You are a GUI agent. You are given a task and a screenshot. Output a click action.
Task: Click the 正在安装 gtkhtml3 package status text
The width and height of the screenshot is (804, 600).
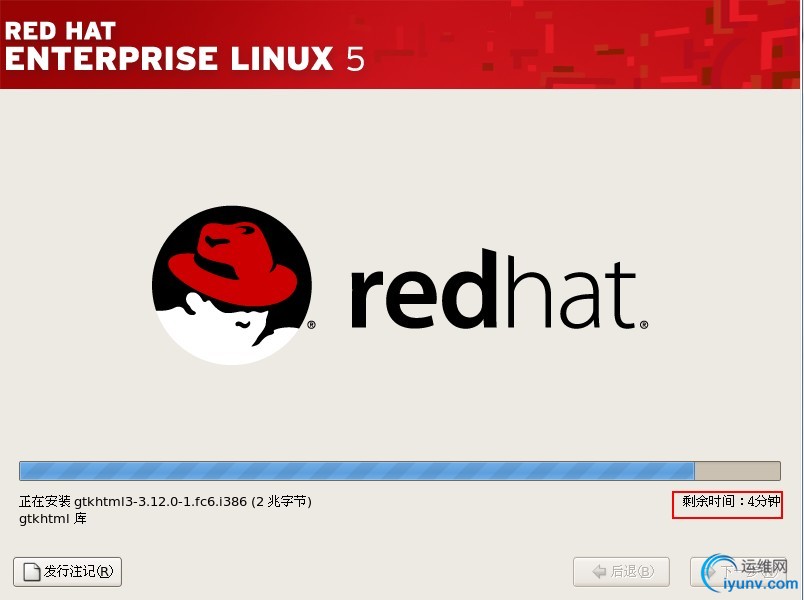(x=165, y=501)
